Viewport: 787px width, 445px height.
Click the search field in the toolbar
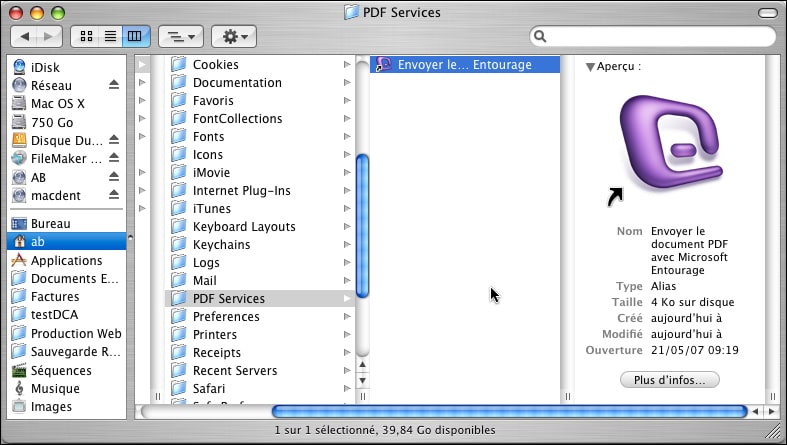(652, 36)
